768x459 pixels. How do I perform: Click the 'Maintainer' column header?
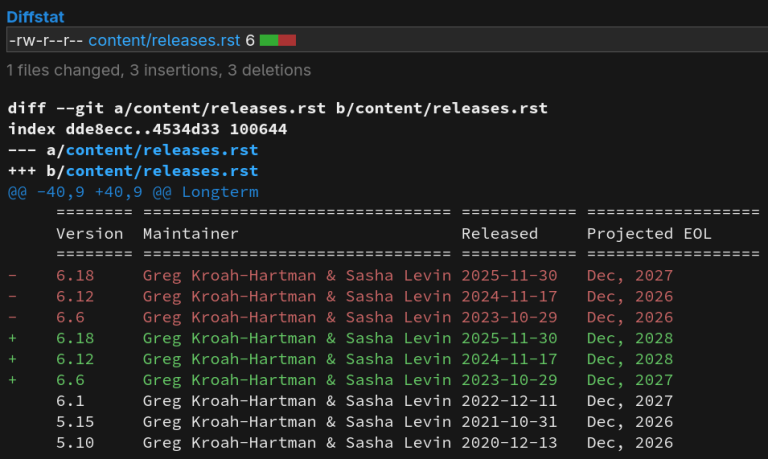(x=191, y=234)
